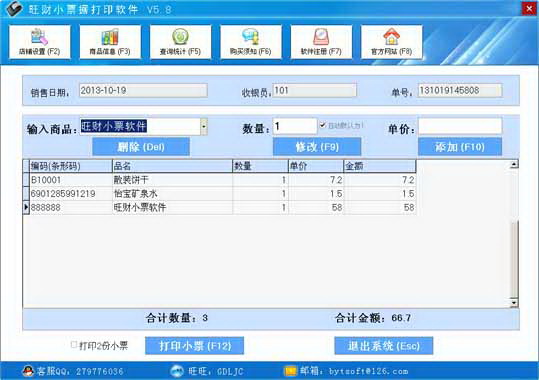Click the mail envelope icon in status bar
Viewport: 539px width, 380px height.
[x=290, y=371]
